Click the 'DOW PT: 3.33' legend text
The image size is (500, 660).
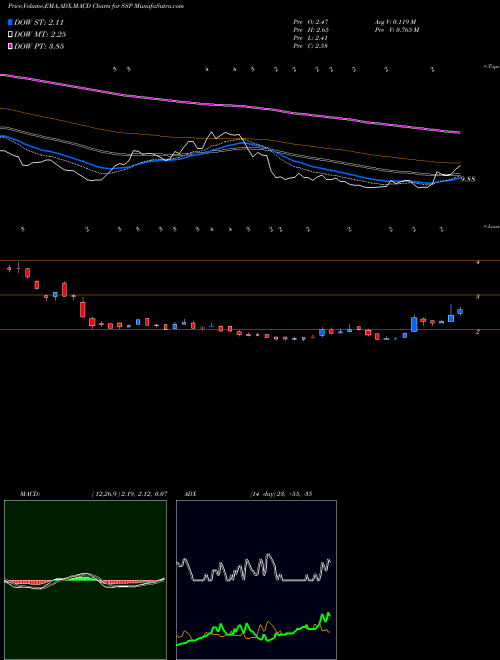click(39, 46)
